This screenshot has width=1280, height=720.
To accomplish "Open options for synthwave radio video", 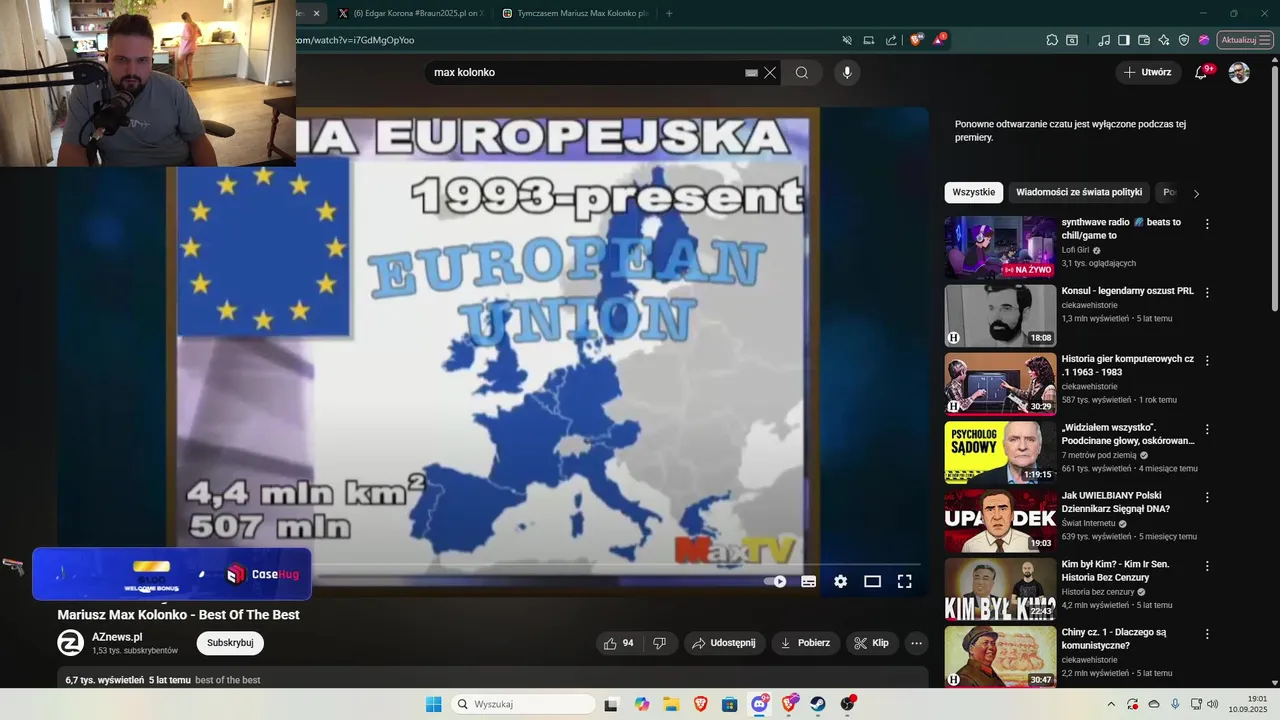I will click(1207, 224).
